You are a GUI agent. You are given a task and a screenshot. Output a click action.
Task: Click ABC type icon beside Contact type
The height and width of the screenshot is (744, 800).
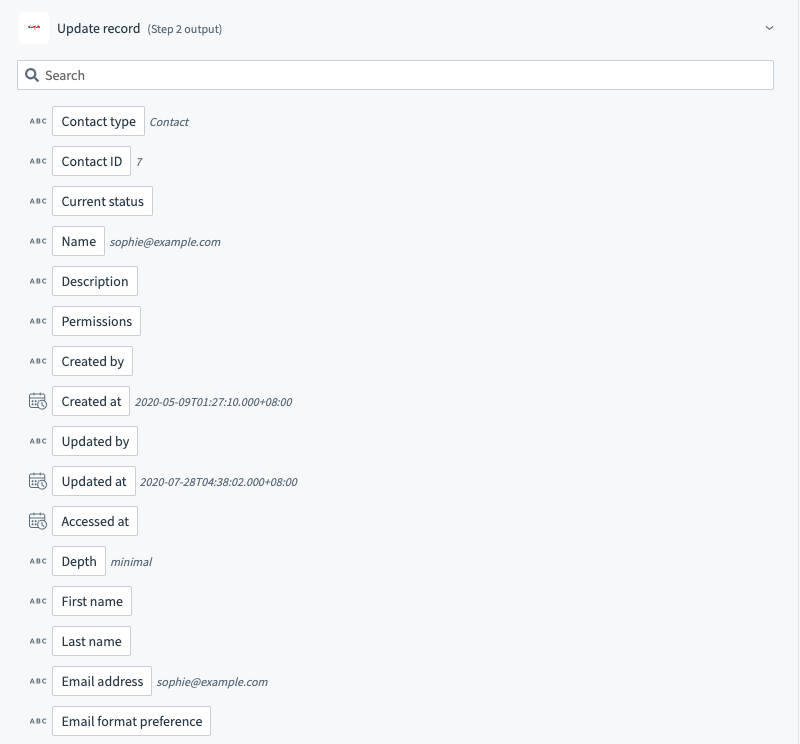coord(38,121)
